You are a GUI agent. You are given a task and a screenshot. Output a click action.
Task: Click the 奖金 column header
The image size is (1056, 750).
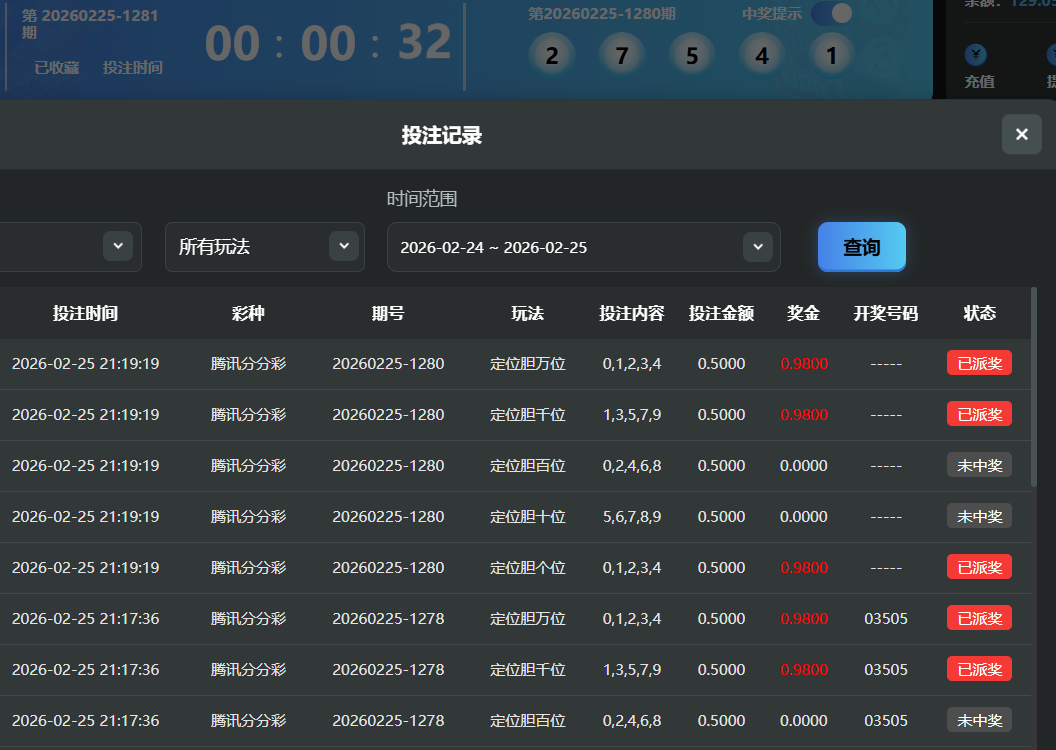pos(803,313)
